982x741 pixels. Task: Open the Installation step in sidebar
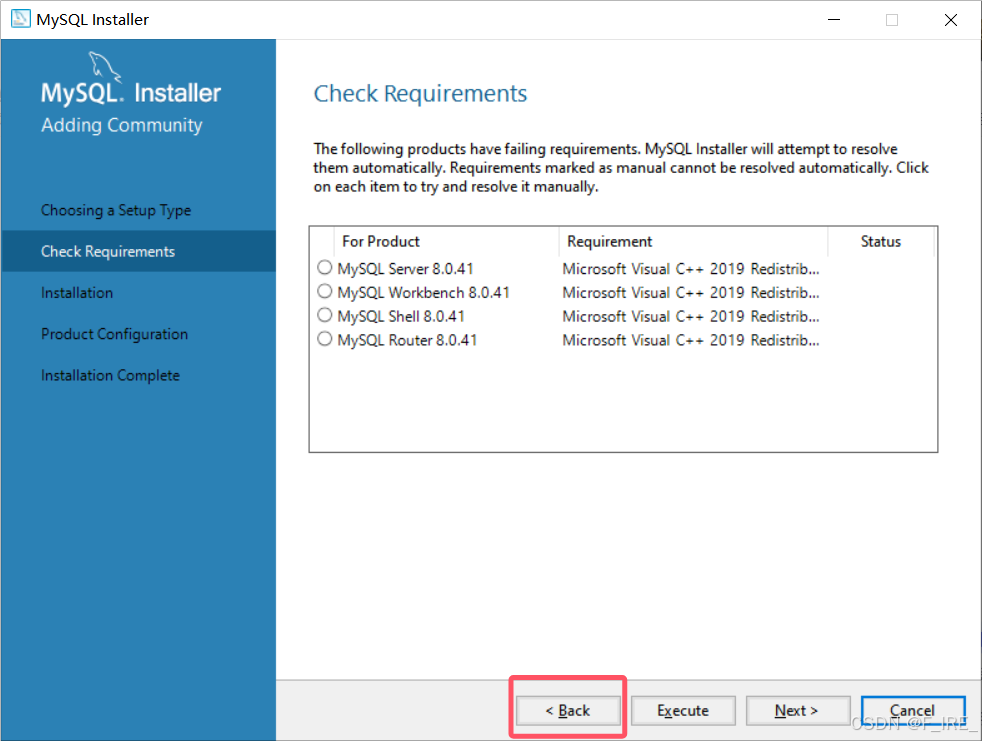[77, 293]
